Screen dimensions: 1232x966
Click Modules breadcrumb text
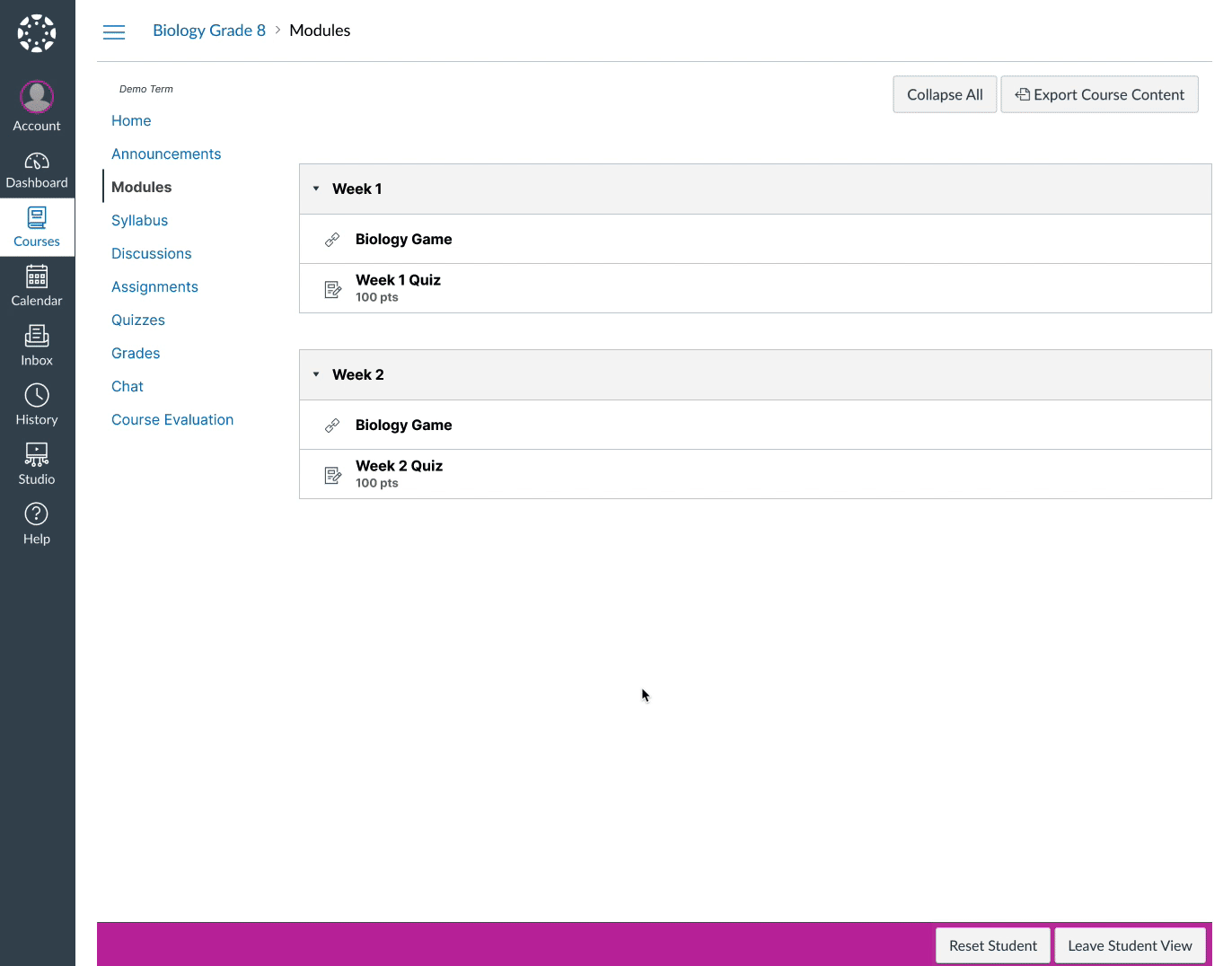point(320,31)
